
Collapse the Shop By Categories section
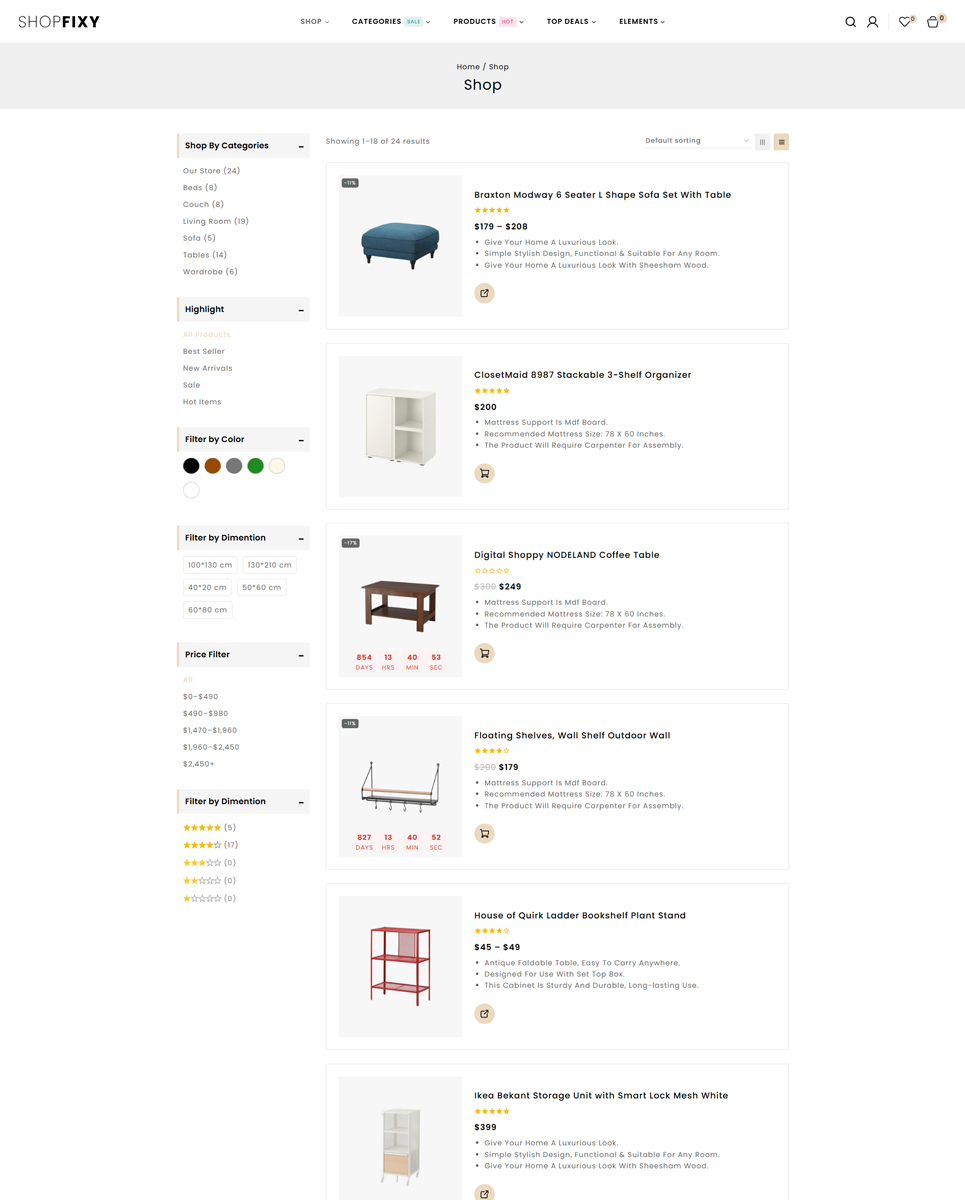point(301,146)
